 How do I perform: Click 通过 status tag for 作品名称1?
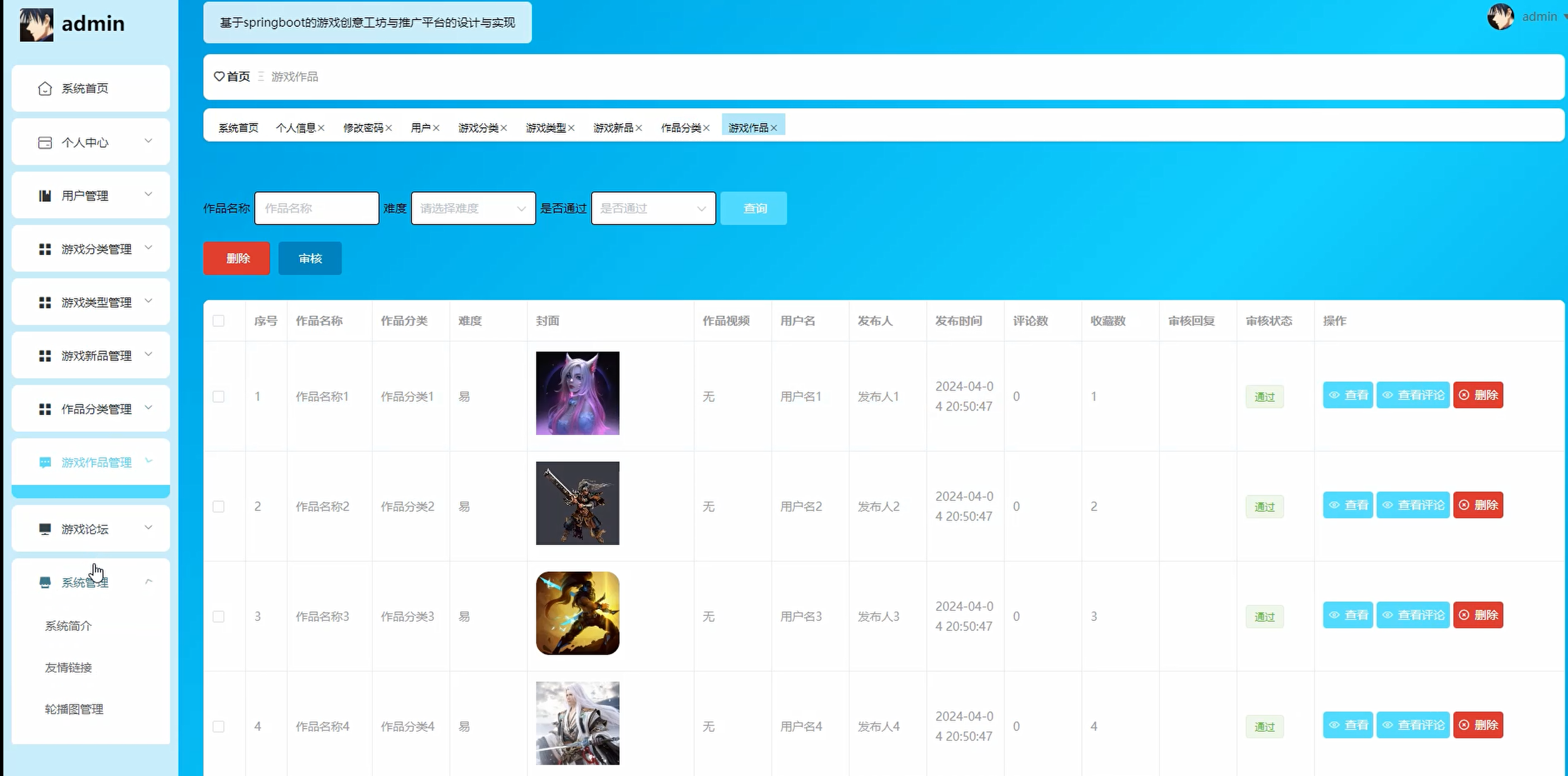(1264, 397)
